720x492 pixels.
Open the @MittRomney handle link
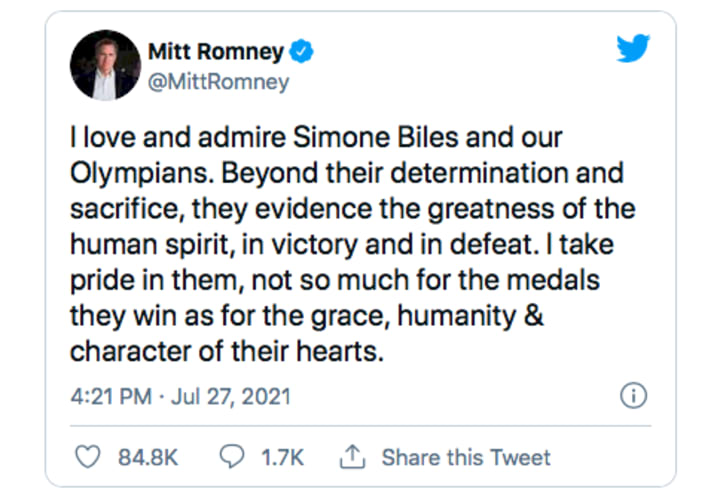[218, 82]
